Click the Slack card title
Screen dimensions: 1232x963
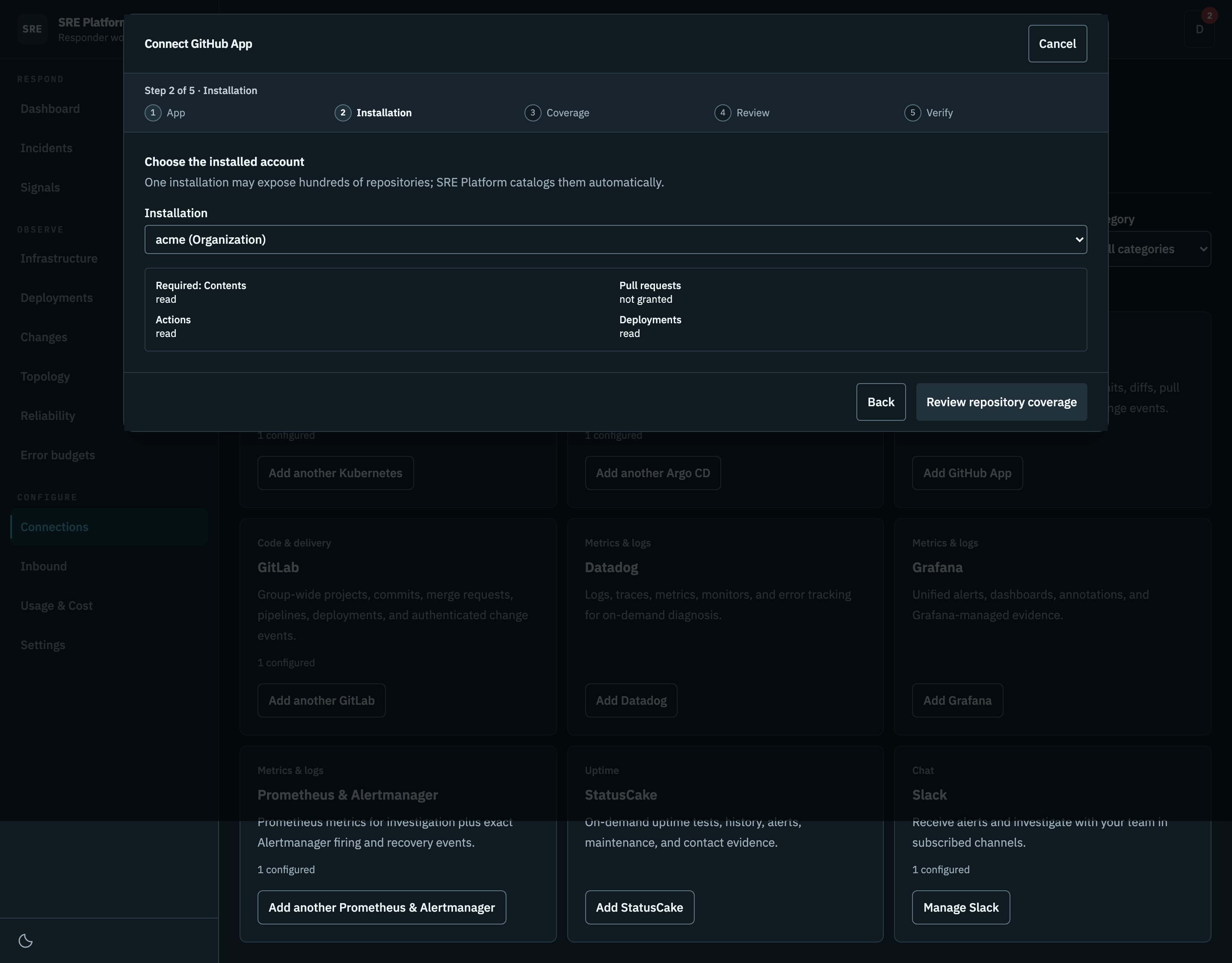coord(930,795)
